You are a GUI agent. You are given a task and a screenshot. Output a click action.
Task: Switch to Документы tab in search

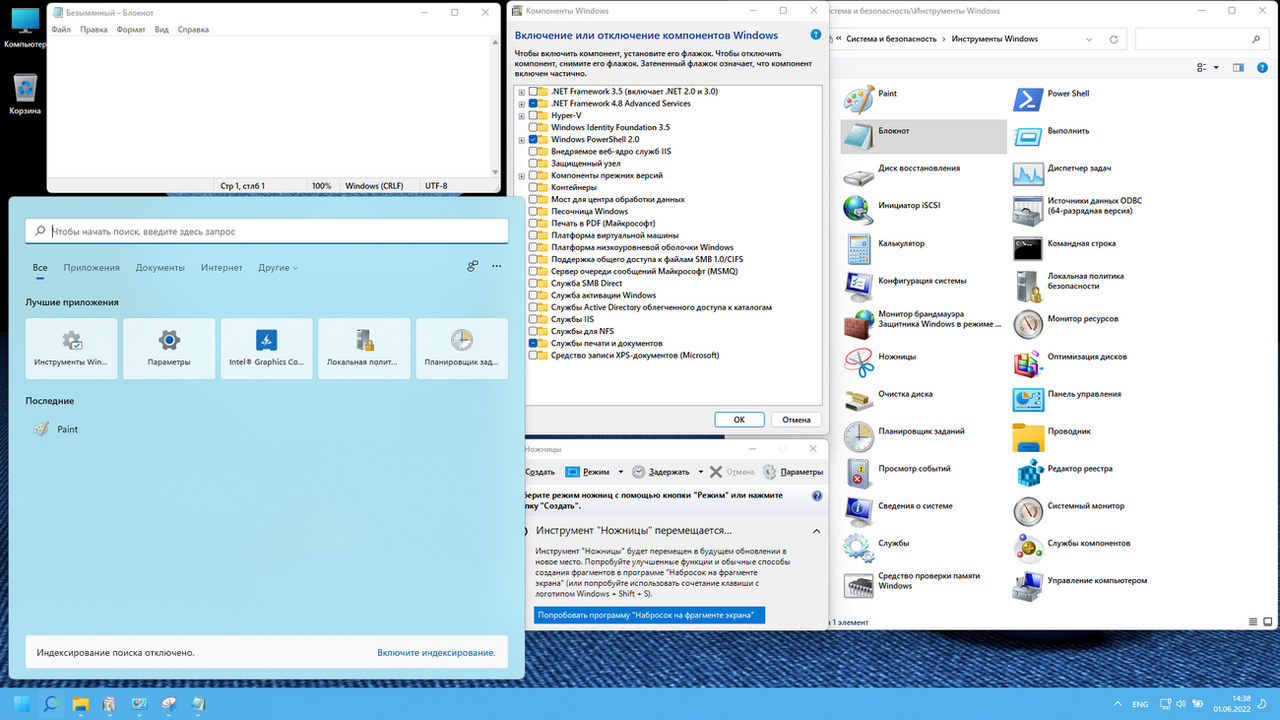click(160, 268)
